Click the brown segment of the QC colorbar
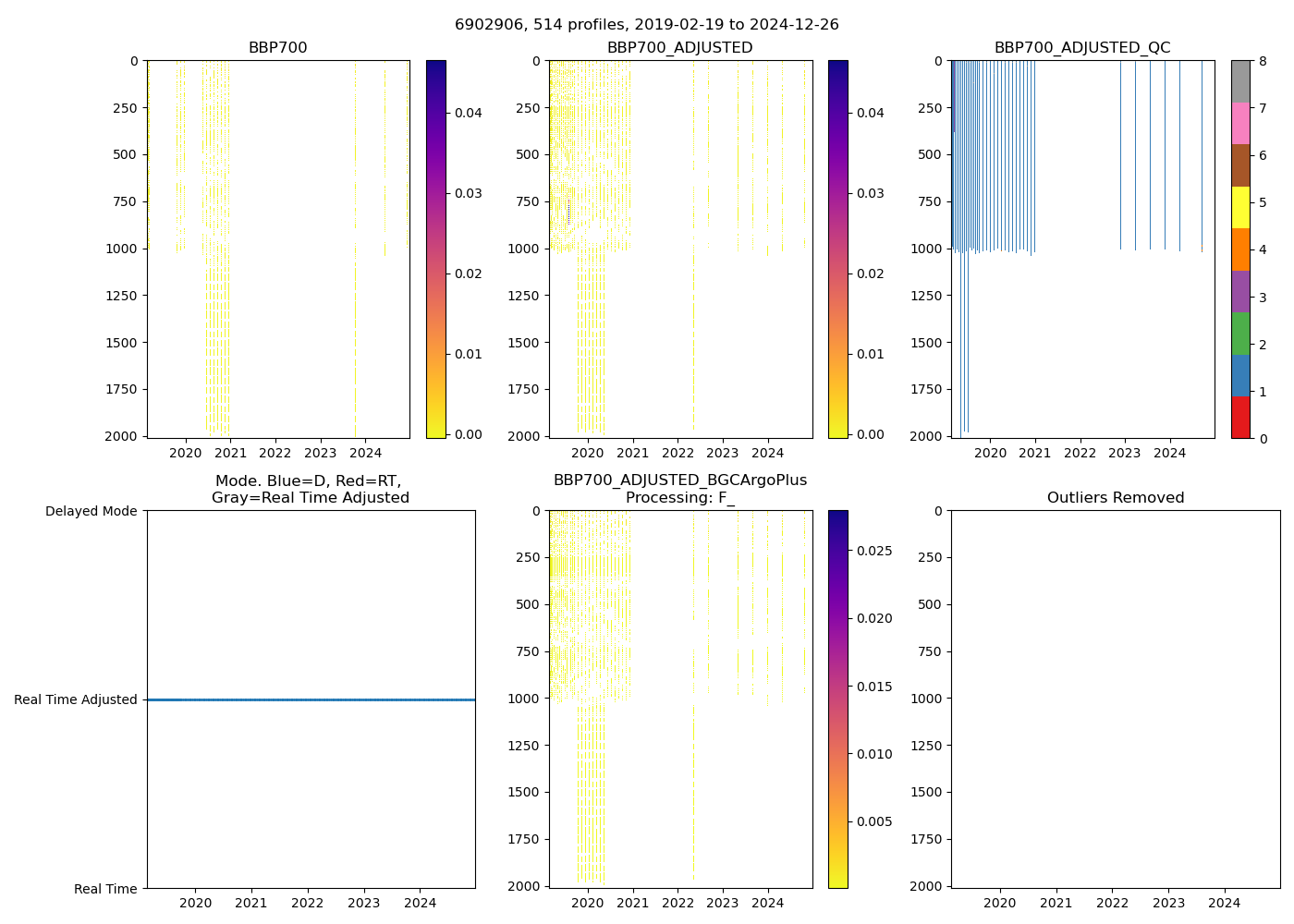 [x=1240, y=165]
